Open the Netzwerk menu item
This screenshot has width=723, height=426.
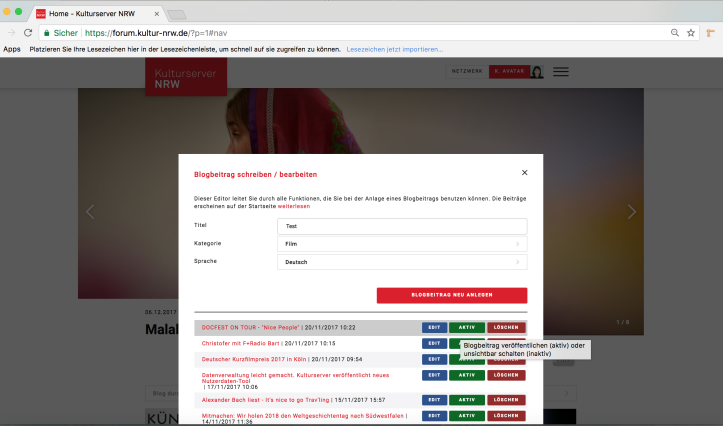[x=466, y=72]
